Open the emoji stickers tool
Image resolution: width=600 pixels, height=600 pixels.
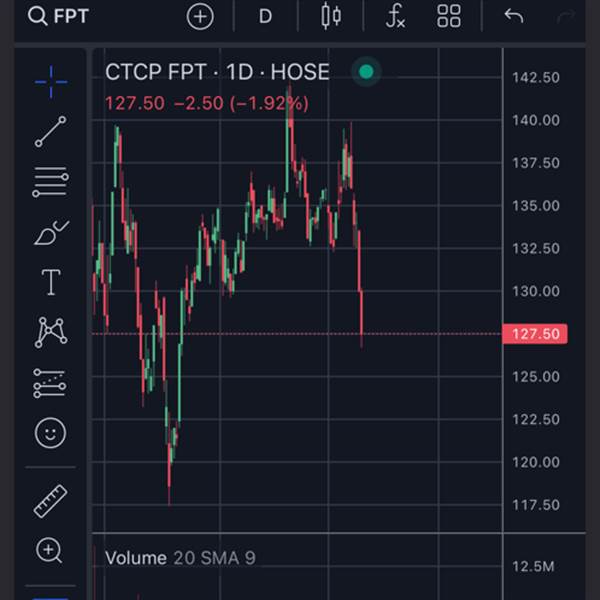51,433
